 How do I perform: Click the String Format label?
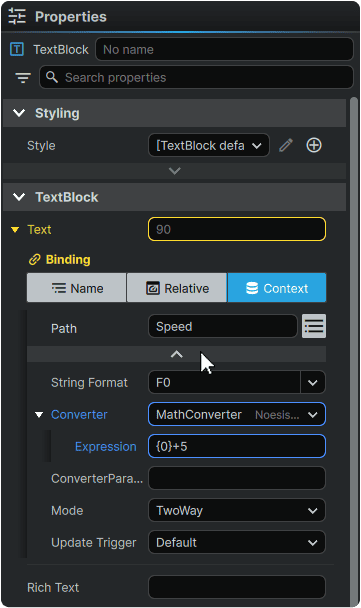coord(89,383)
